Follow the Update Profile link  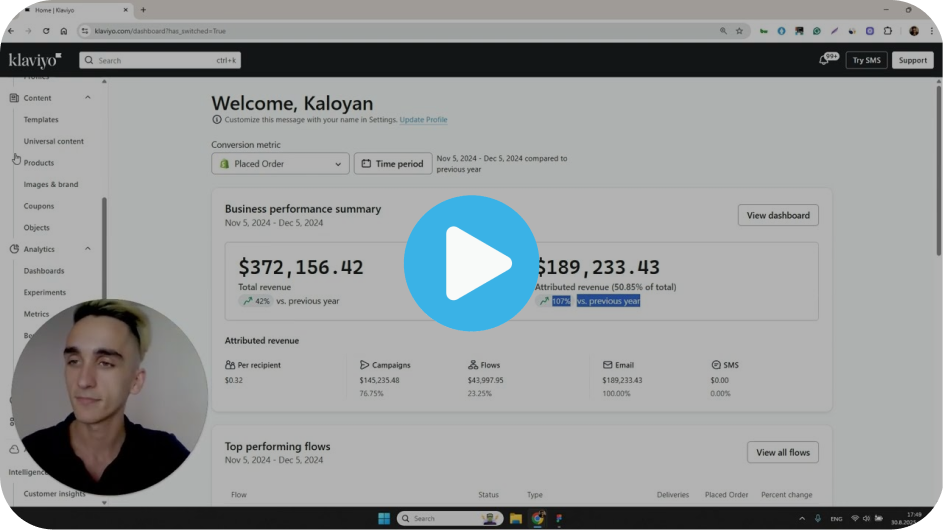[423, 120]
